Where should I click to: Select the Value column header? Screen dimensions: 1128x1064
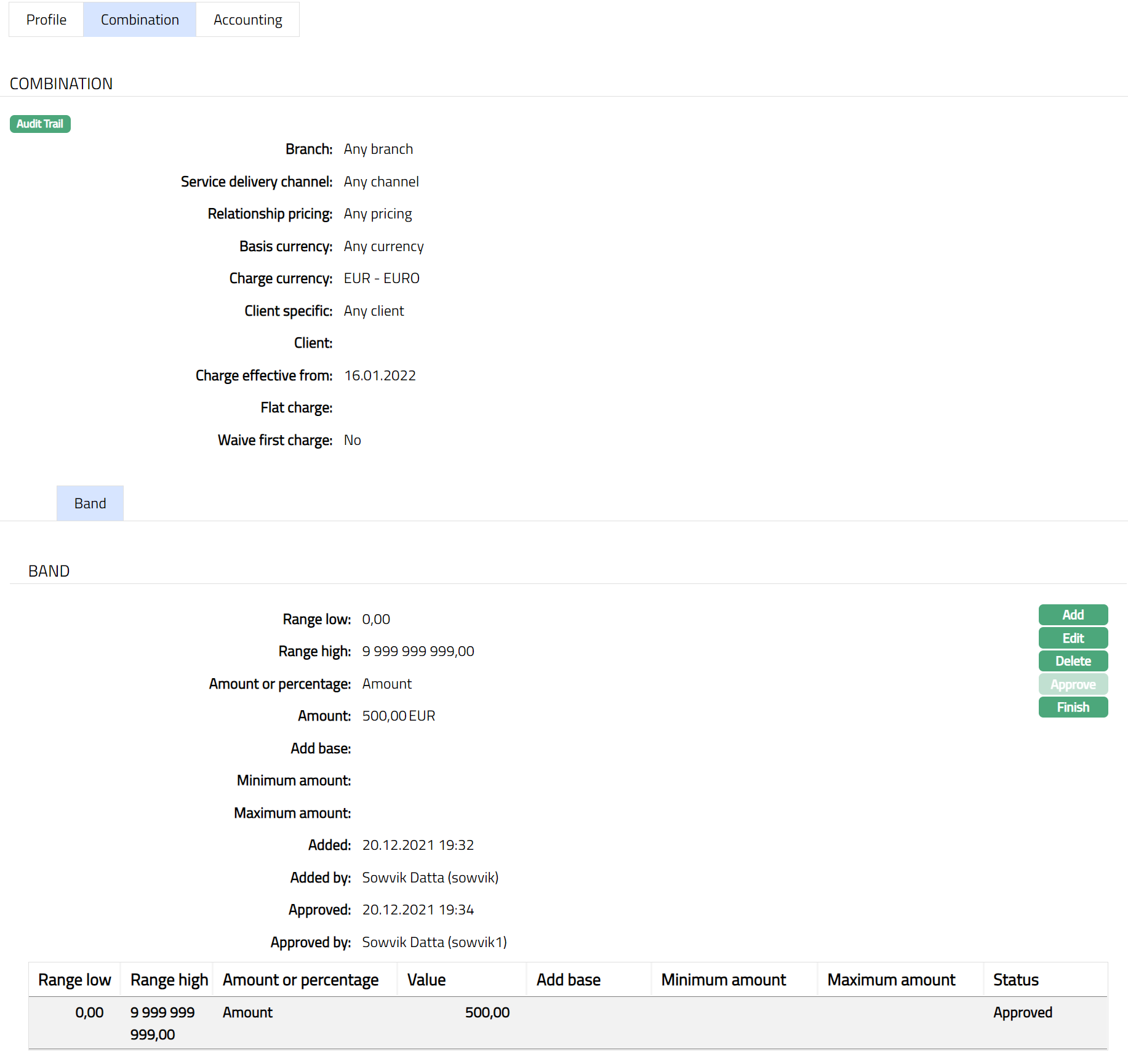click(426, 980)
